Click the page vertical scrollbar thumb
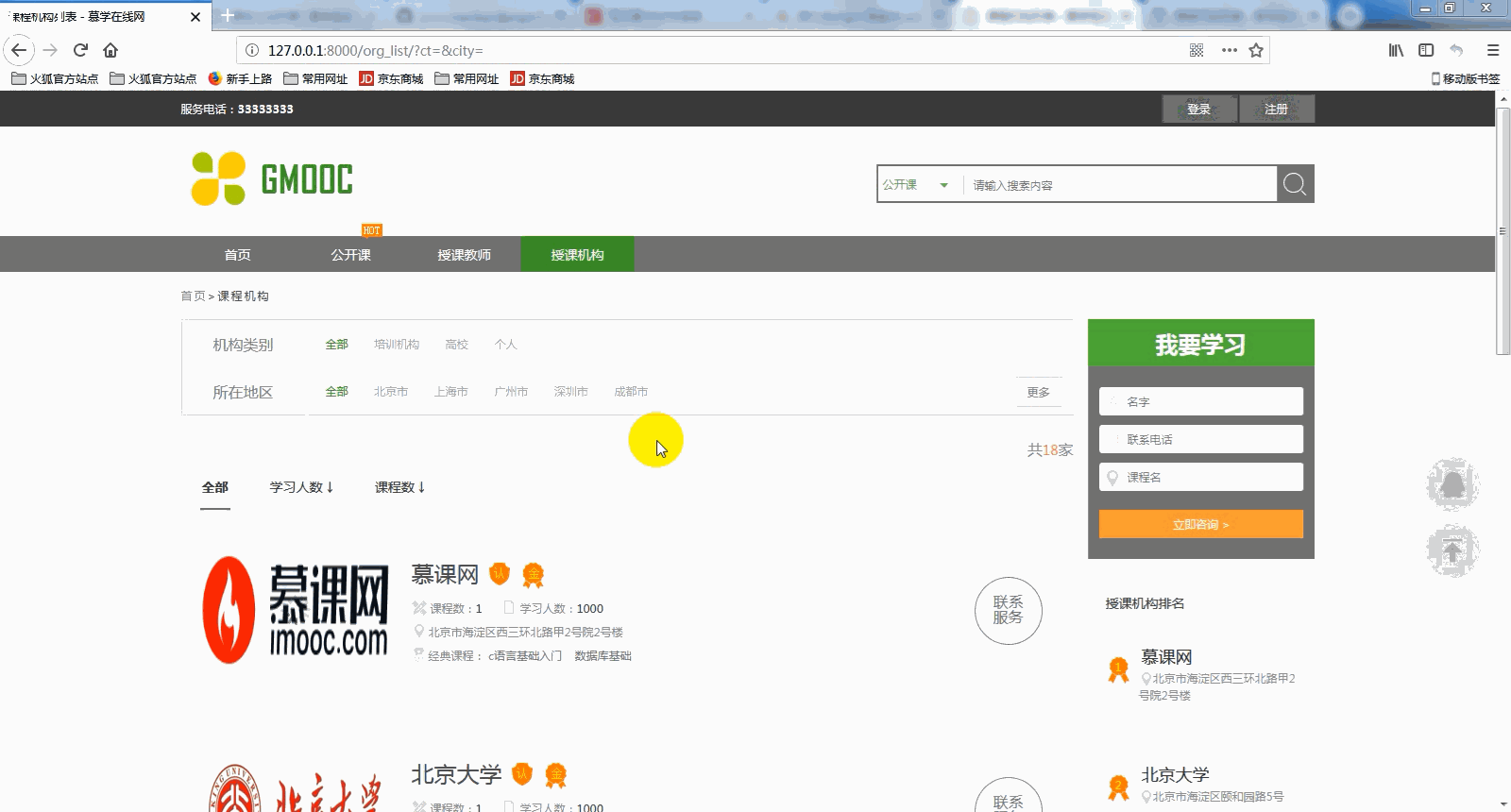This screenshot has width=1511, height=812. point(1503,231)
